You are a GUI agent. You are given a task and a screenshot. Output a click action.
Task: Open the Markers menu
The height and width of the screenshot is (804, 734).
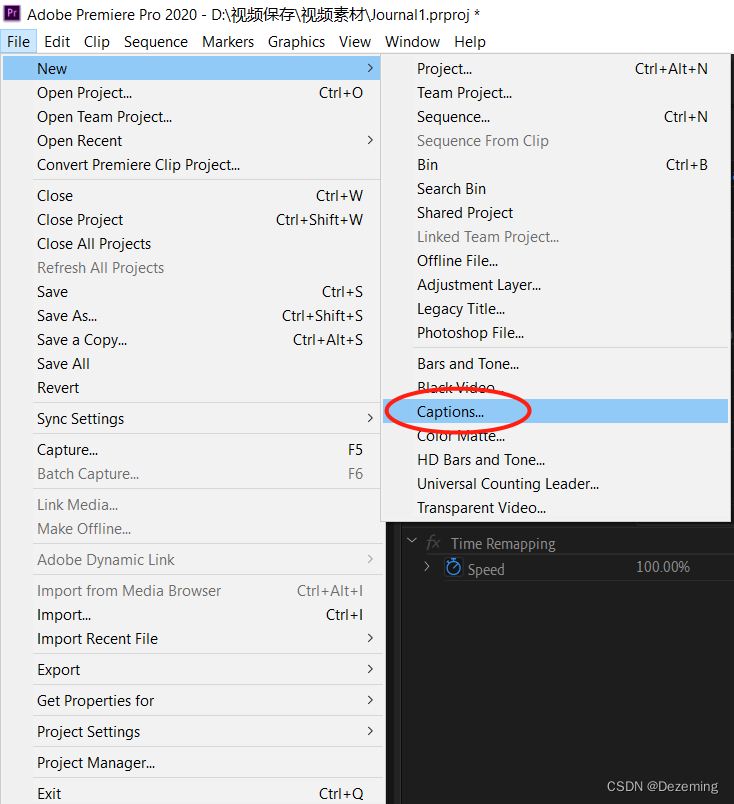click(x=228, y=42)
